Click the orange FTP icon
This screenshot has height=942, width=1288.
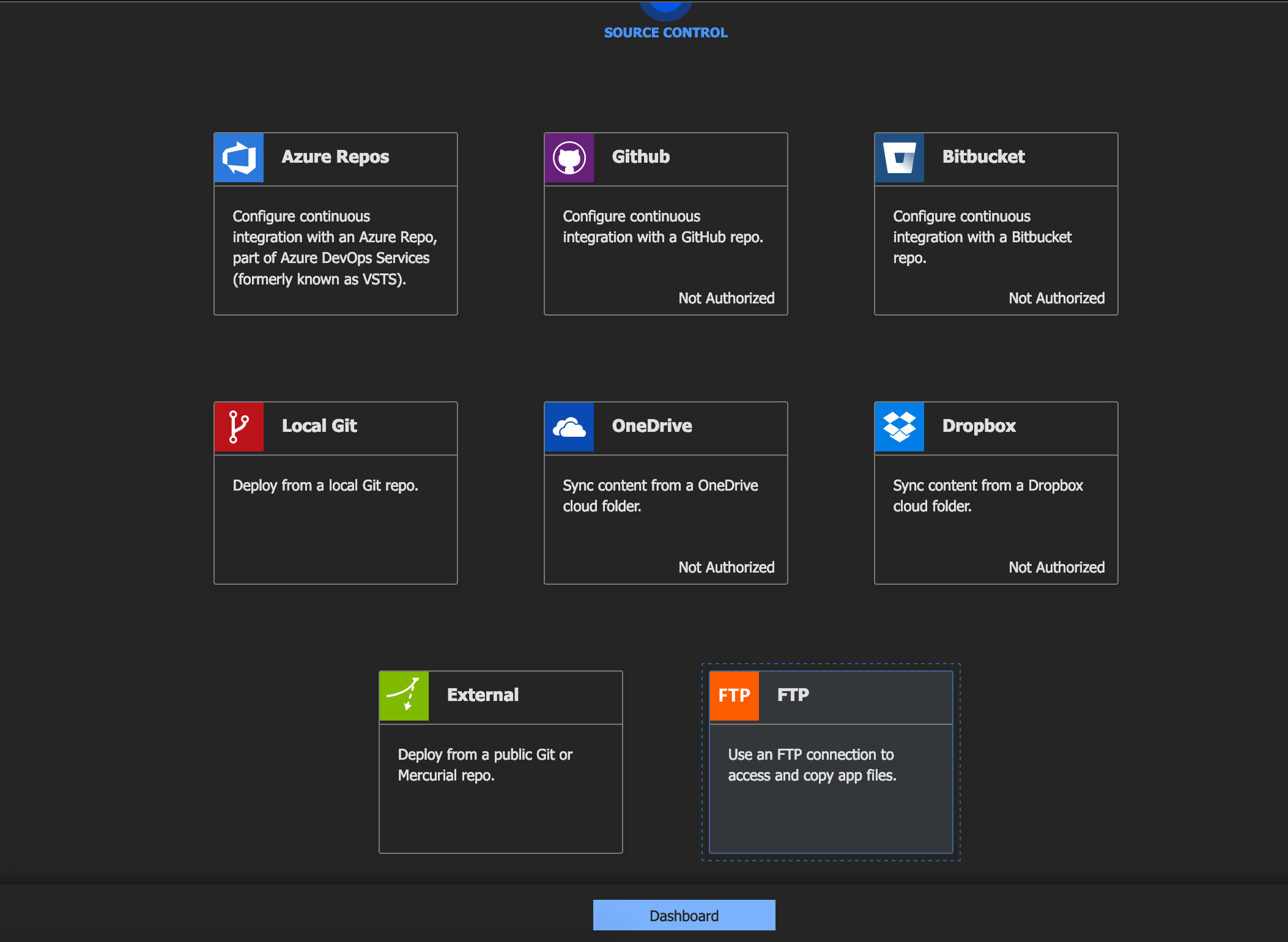click(735, 696)
